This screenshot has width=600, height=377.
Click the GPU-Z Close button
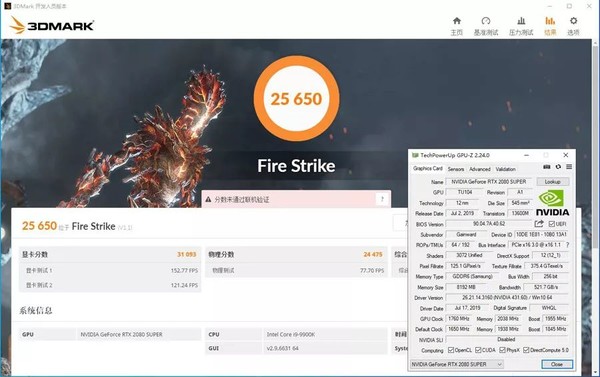(557, 364)
